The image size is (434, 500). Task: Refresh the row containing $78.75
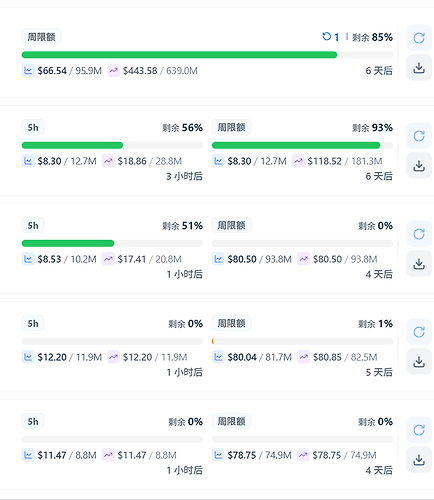(x=419, y=430)
